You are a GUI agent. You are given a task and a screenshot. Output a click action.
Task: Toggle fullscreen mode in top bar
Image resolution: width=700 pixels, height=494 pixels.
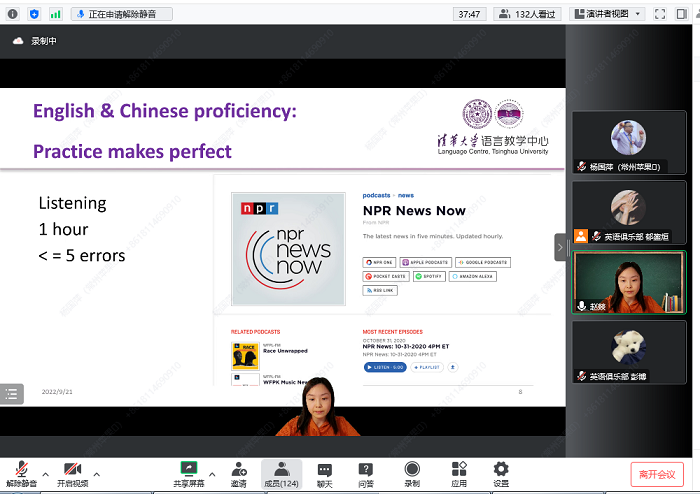pyautogui.click(x=661, y=14)
